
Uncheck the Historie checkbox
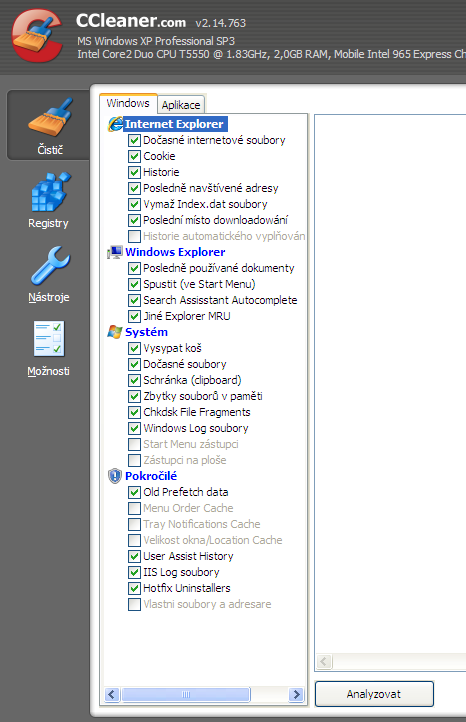(x=134, y=172)
